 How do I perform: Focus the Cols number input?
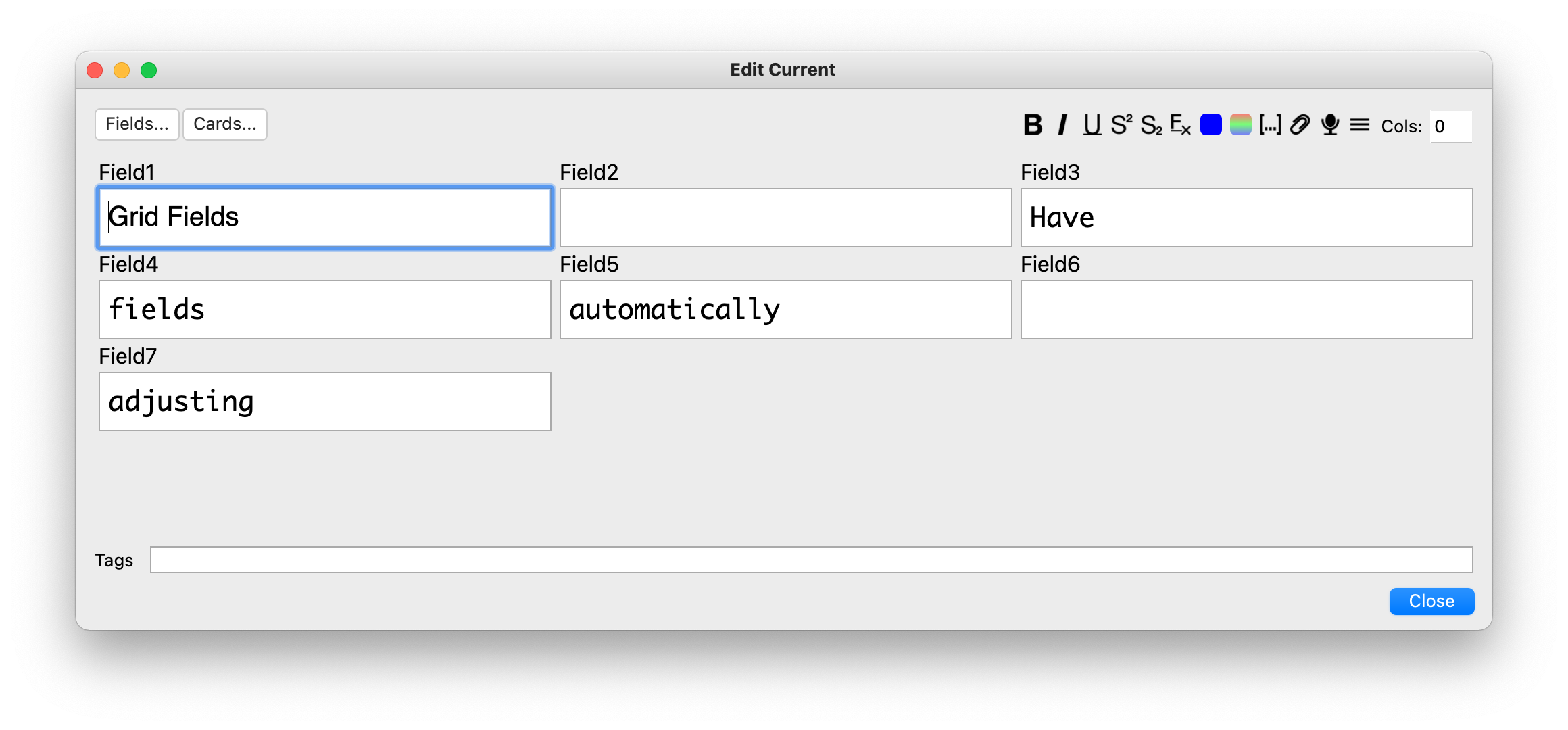pyautogui.click(x=1451, y=126)
